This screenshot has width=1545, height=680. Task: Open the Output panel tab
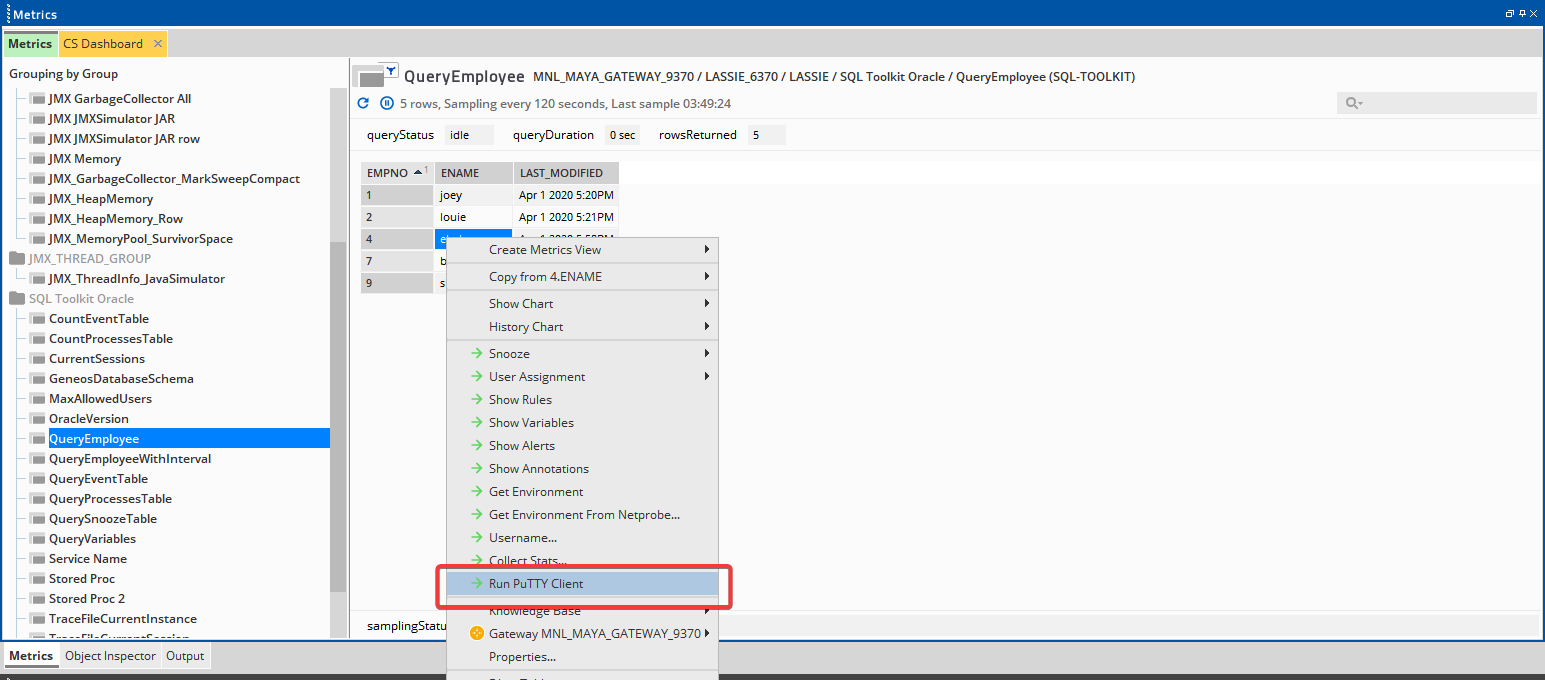click(185, 656)
